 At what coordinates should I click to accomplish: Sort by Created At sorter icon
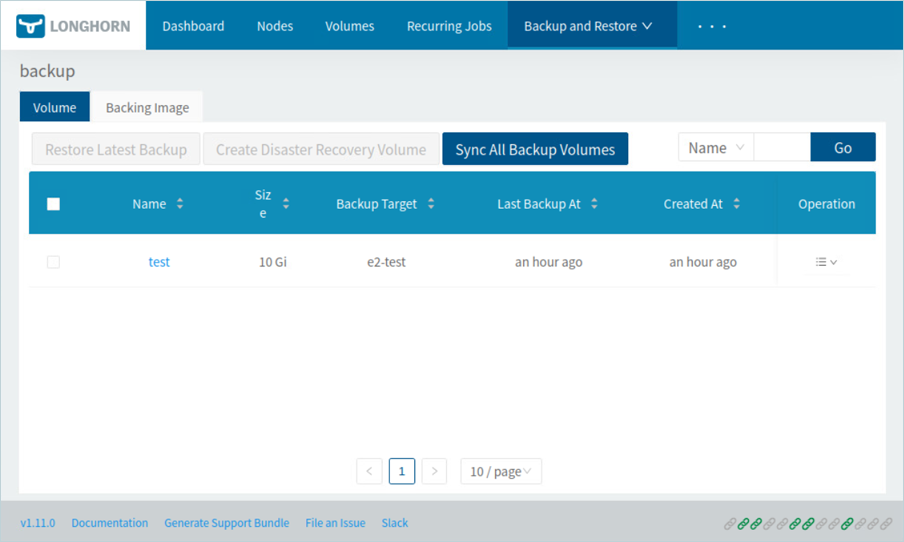[737, 204]
